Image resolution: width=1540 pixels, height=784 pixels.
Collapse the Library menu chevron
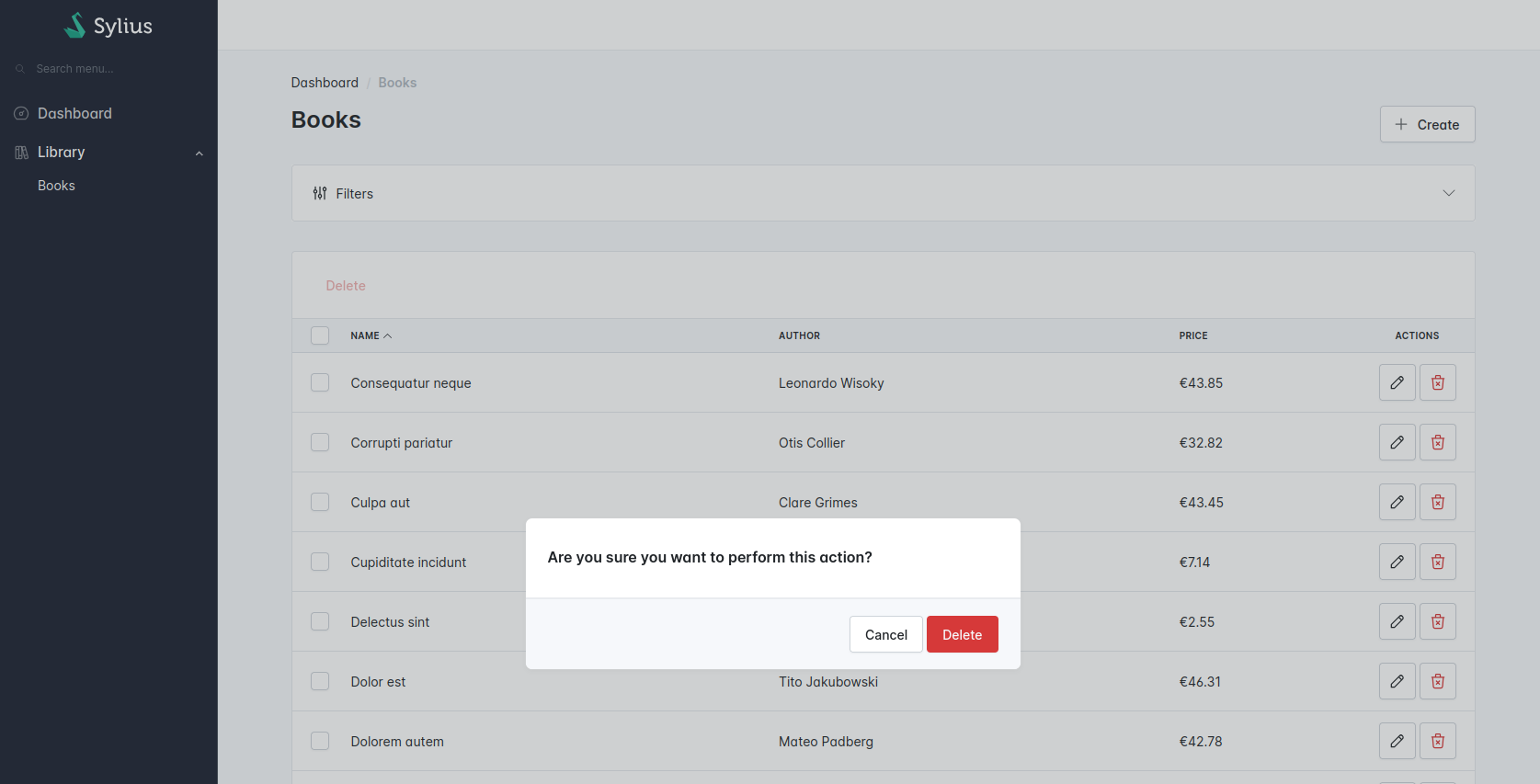pyautogui.click(x=200, y=153)
